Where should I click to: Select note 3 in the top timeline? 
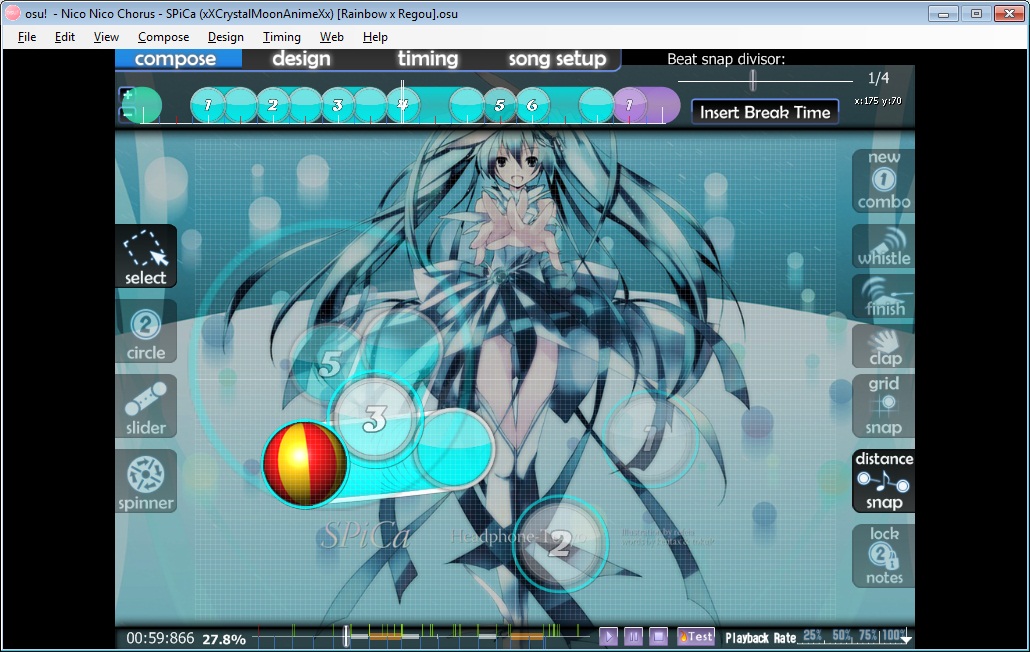(x=337, y=105)
